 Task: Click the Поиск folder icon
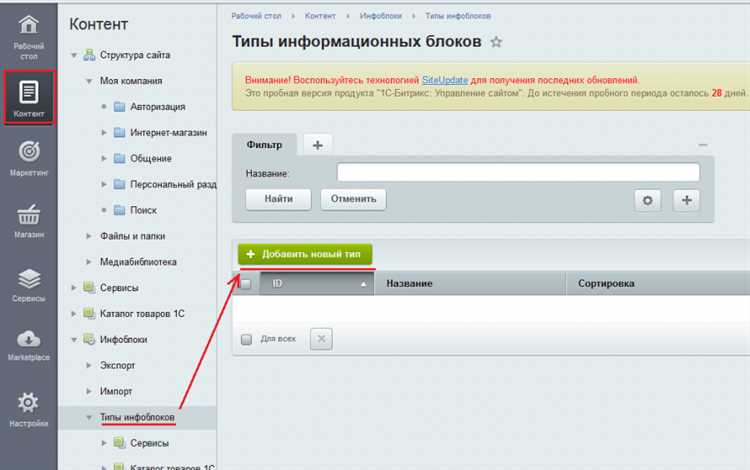[119, 210]
